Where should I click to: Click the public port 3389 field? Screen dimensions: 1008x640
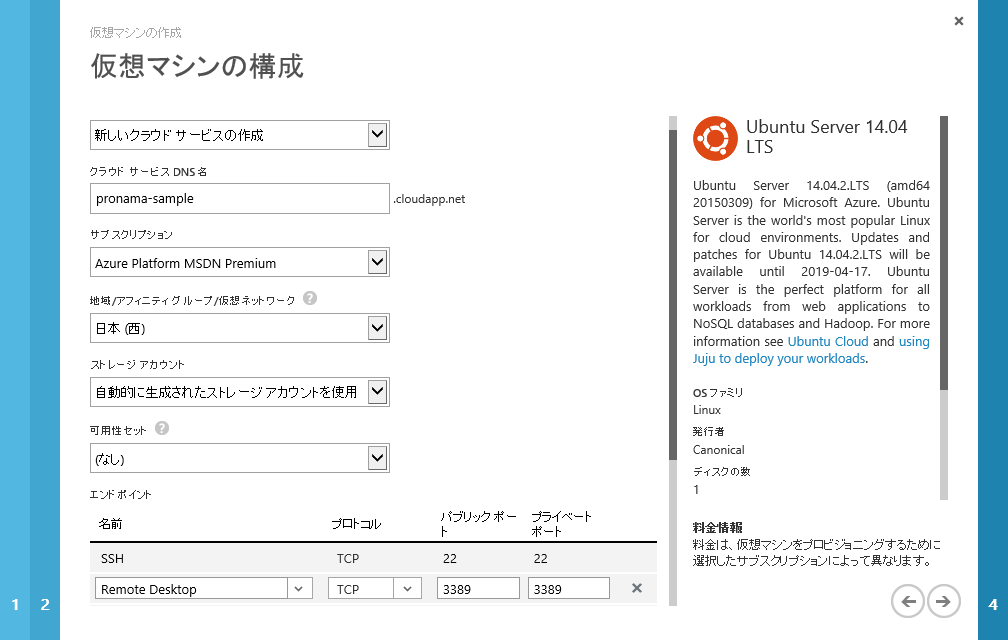click(x=478, y=589)
